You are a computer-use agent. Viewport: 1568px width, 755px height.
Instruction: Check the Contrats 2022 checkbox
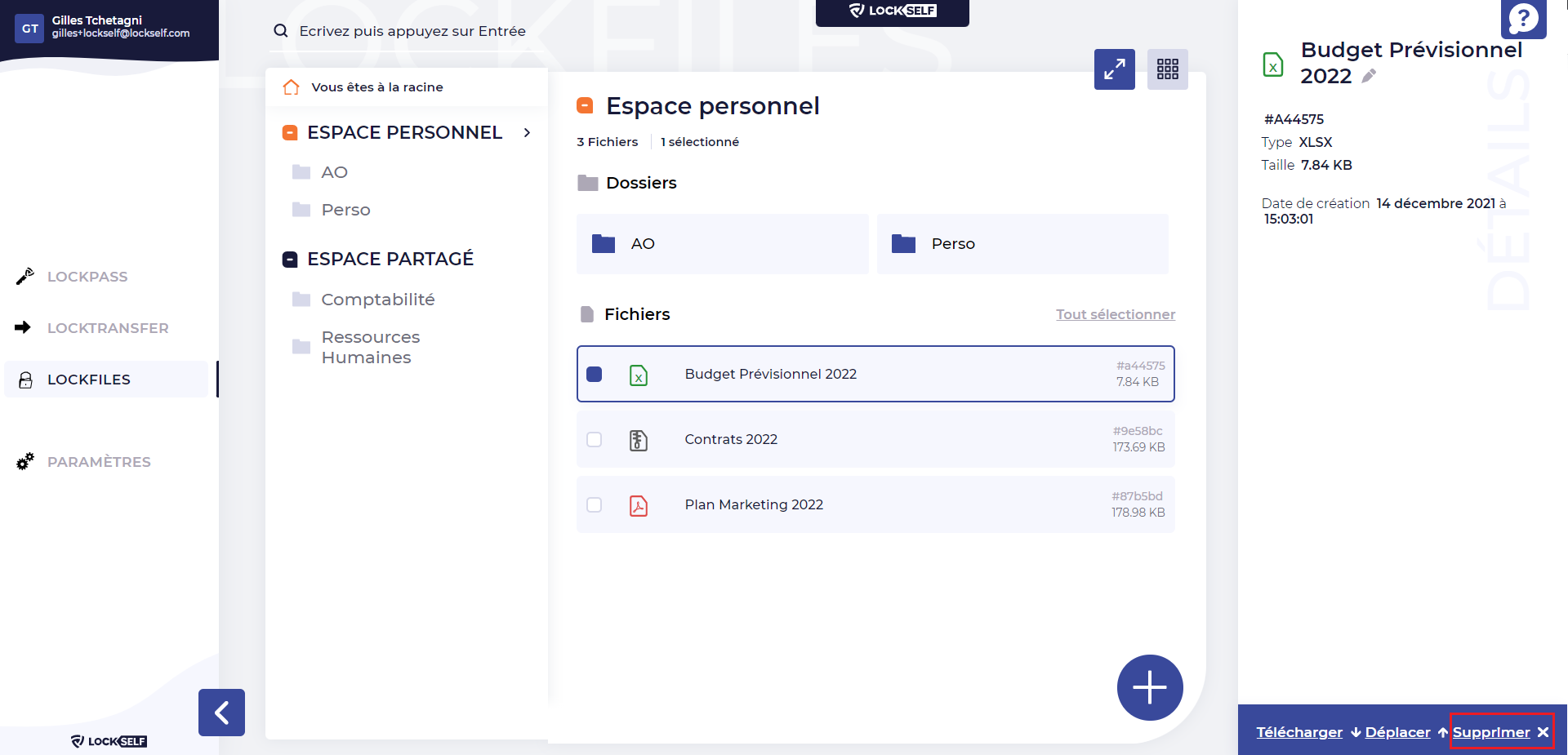(595, 439)
